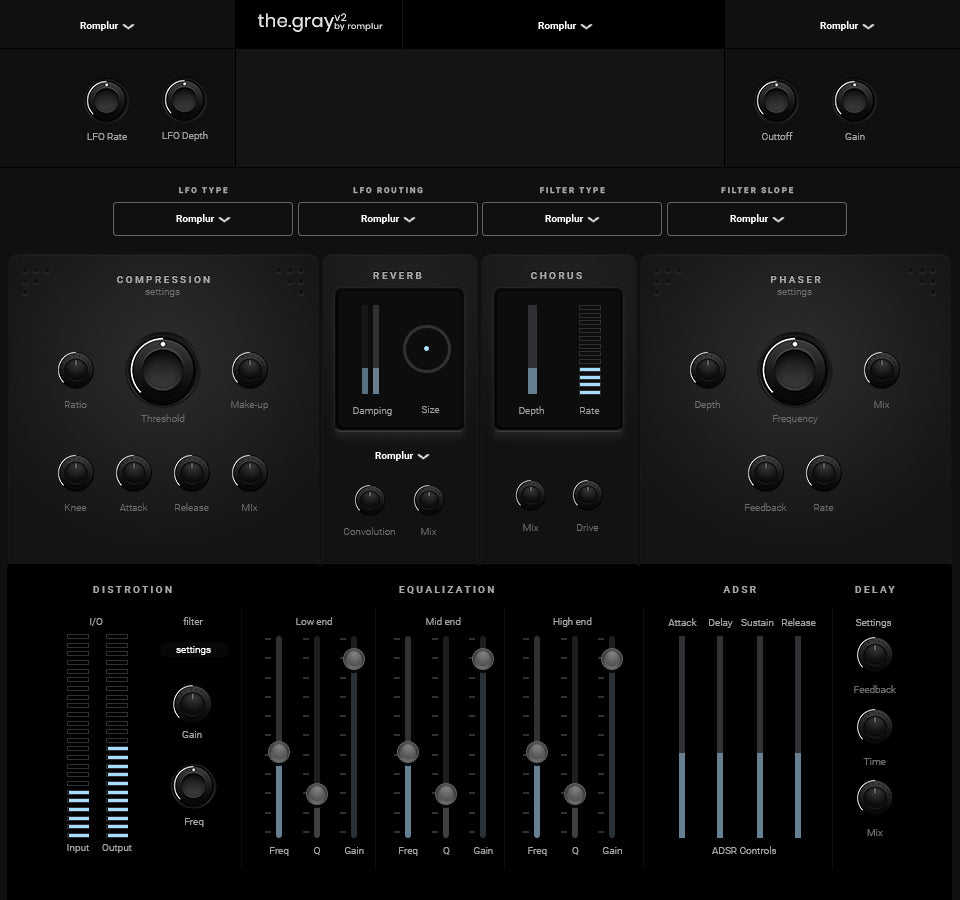Open the top-center Romplur dropdown
960x900 pixels.
(564, 26)
